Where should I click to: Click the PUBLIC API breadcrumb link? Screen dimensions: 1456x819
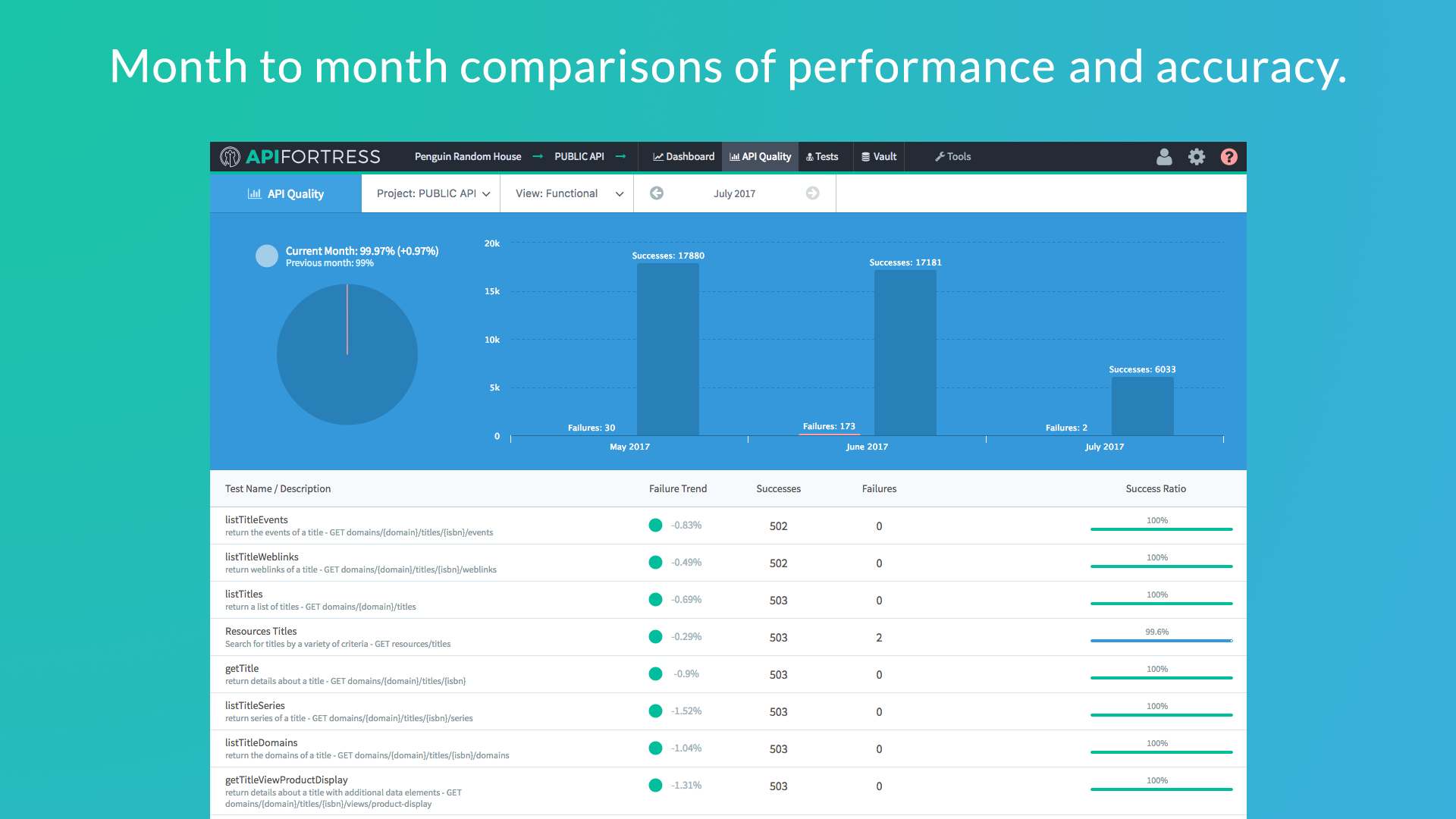pyautogui.click(x=579, y=157)
